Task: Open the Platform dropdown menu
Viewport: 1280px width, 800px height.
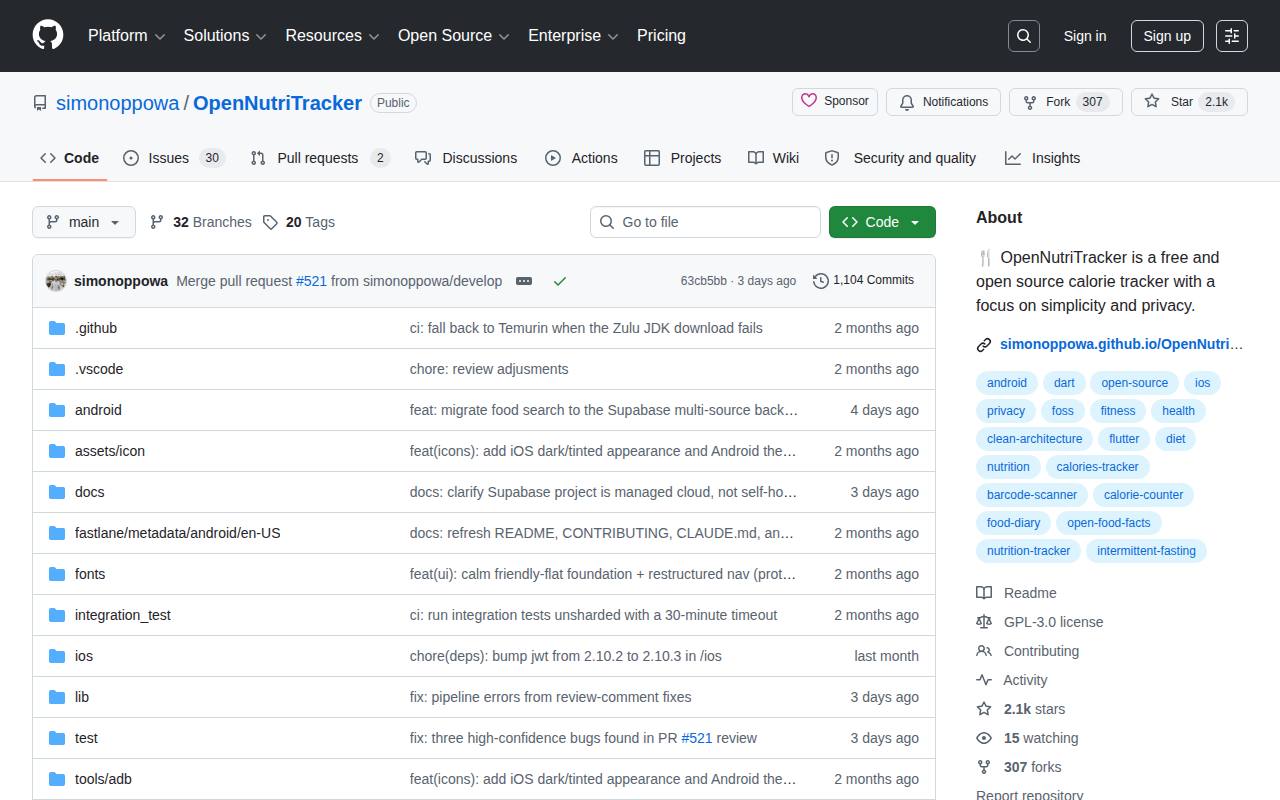Action: [x=126, y=36]
